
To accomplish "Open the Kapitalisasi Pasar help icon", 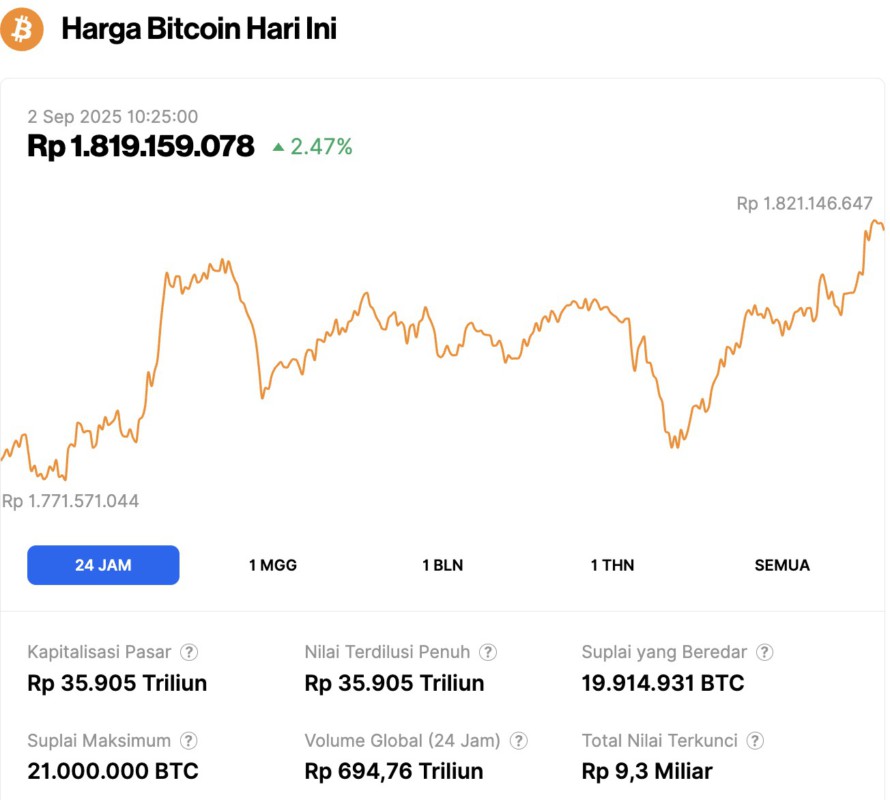I will click(188, 651).
